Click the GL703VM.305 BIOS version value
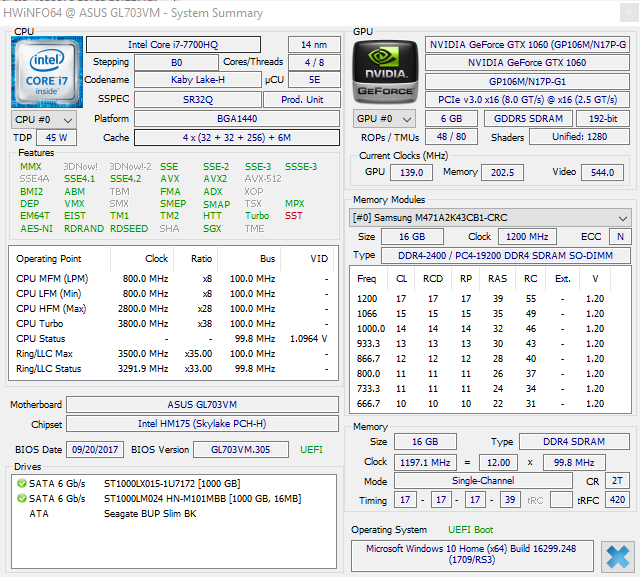640x577 pixels. (x=240, y=450)
